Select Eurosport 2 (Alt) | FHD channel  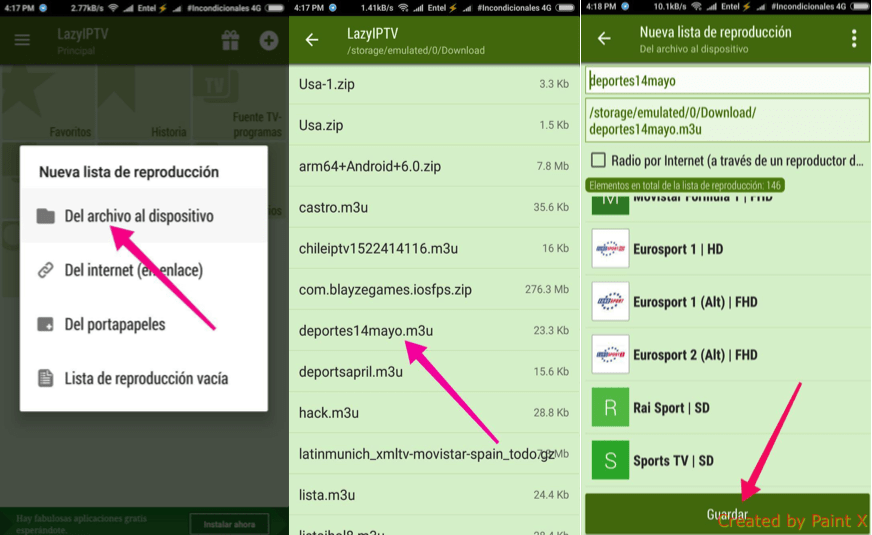(727, 354)
